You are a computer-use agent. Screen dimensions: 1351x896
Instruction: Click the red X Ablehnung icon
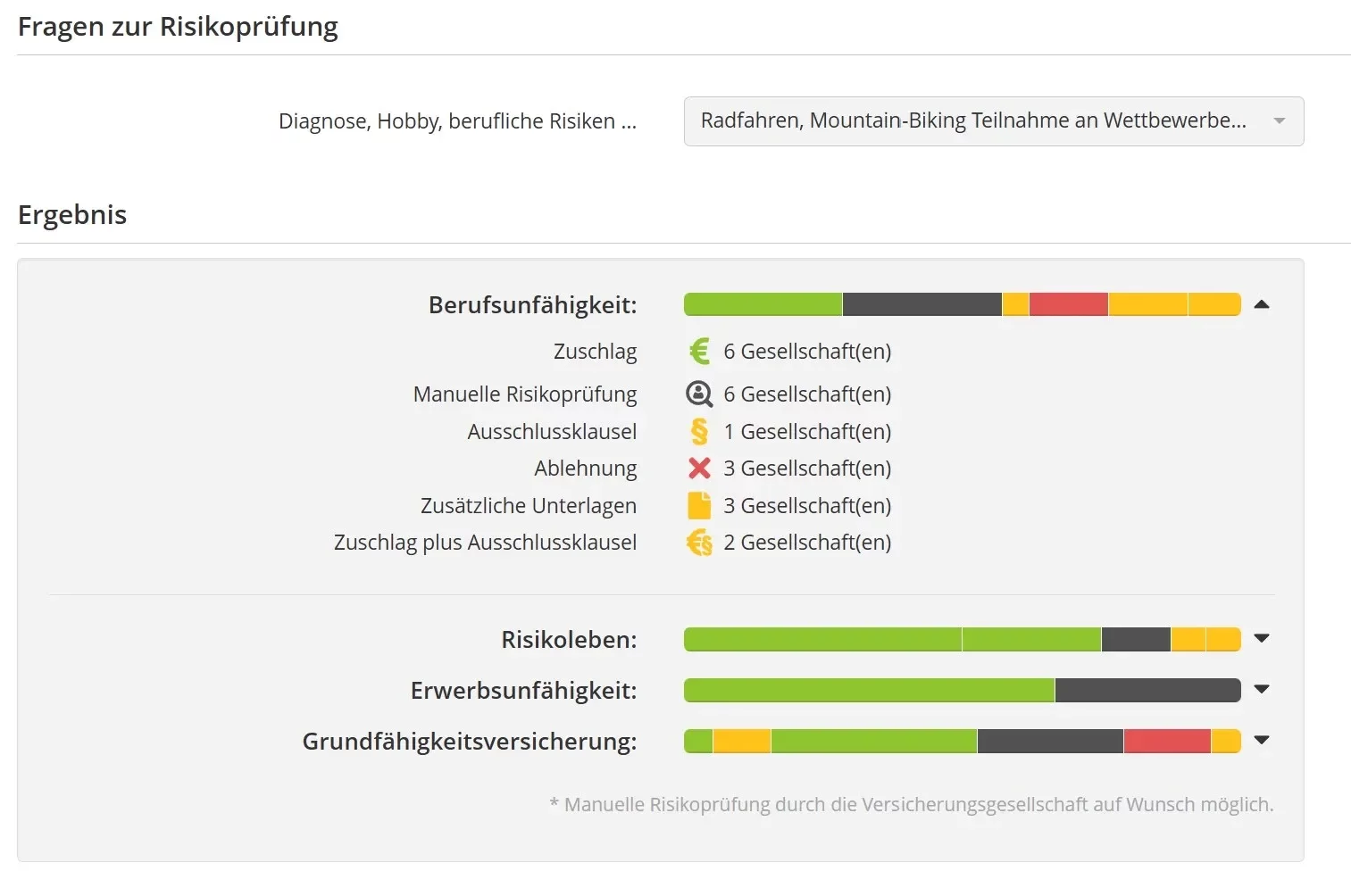[x=699, y=469]
